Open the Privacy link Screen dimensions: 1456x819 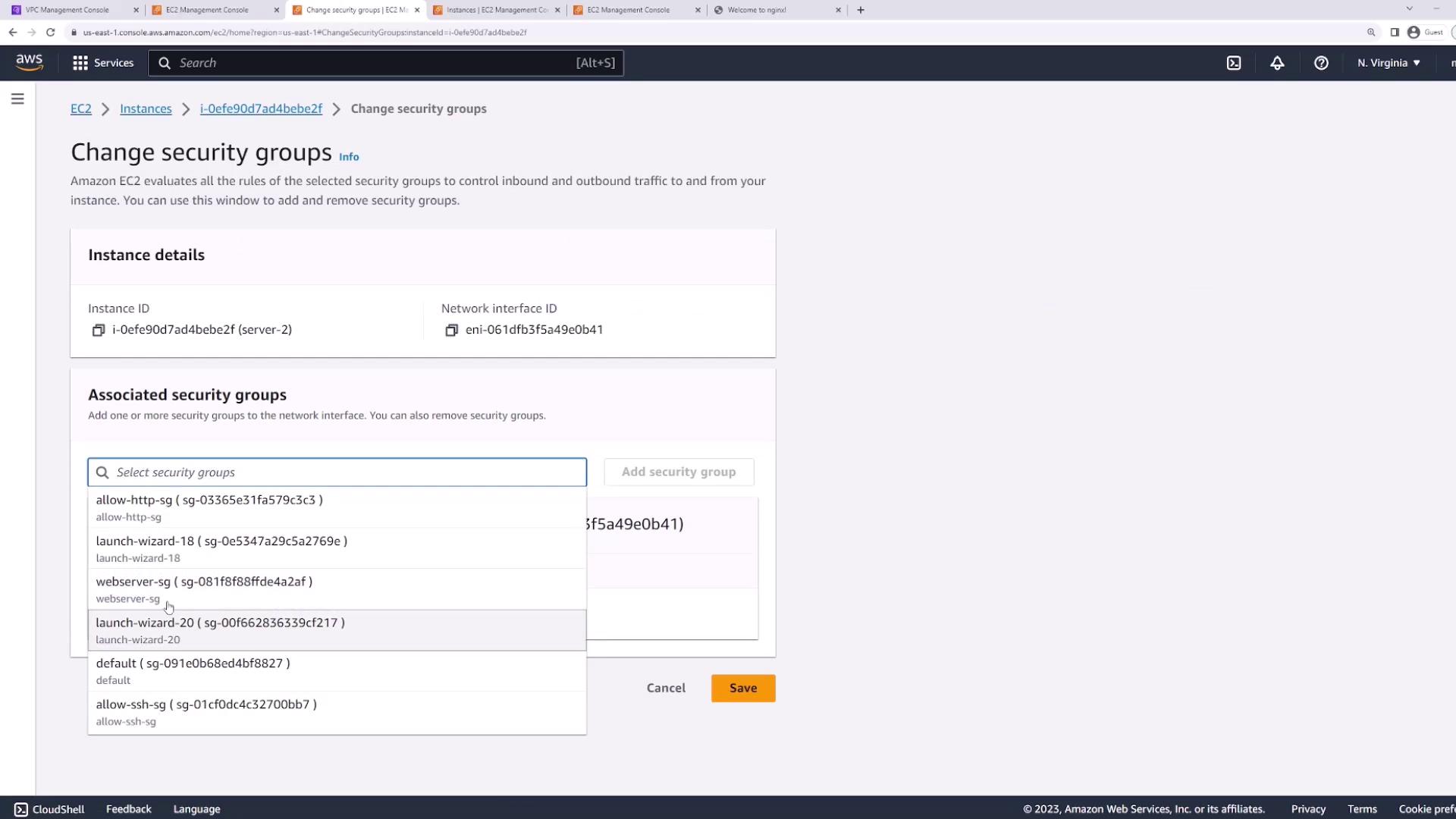tap(1308, 809)
